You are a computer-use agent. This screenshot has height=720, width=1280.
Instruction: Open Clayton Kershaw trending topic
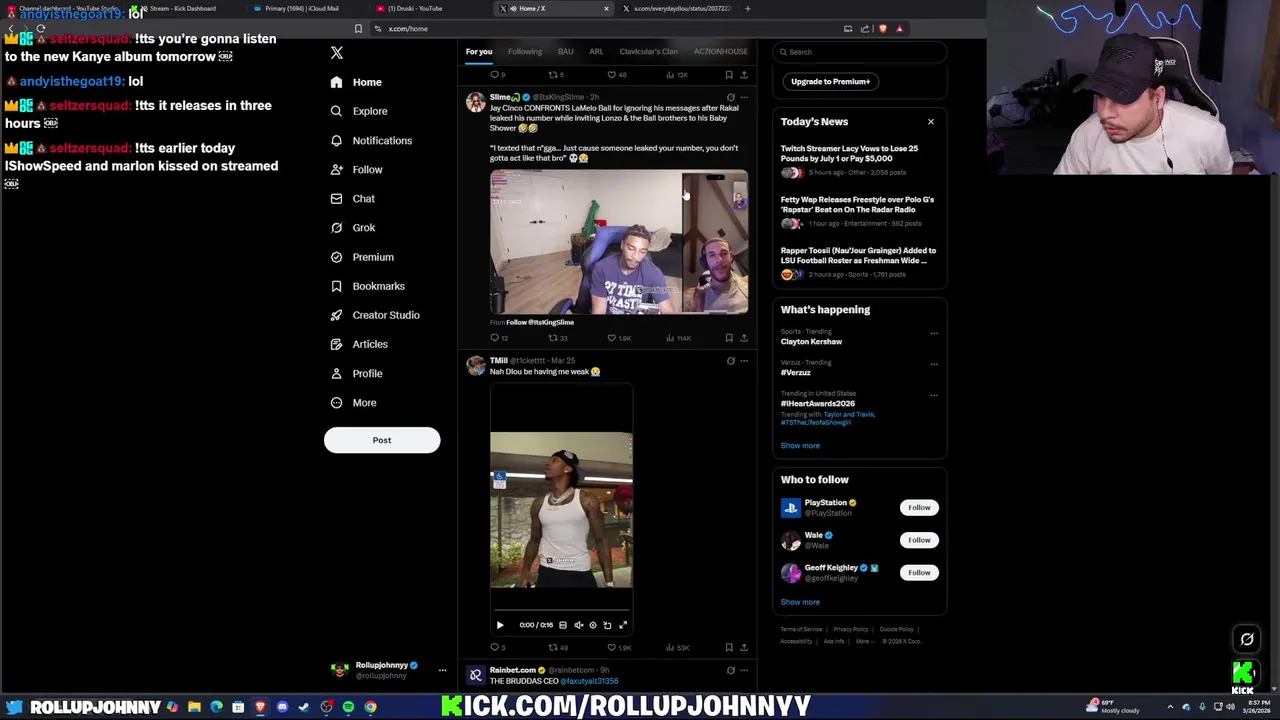tap(811, 342)
